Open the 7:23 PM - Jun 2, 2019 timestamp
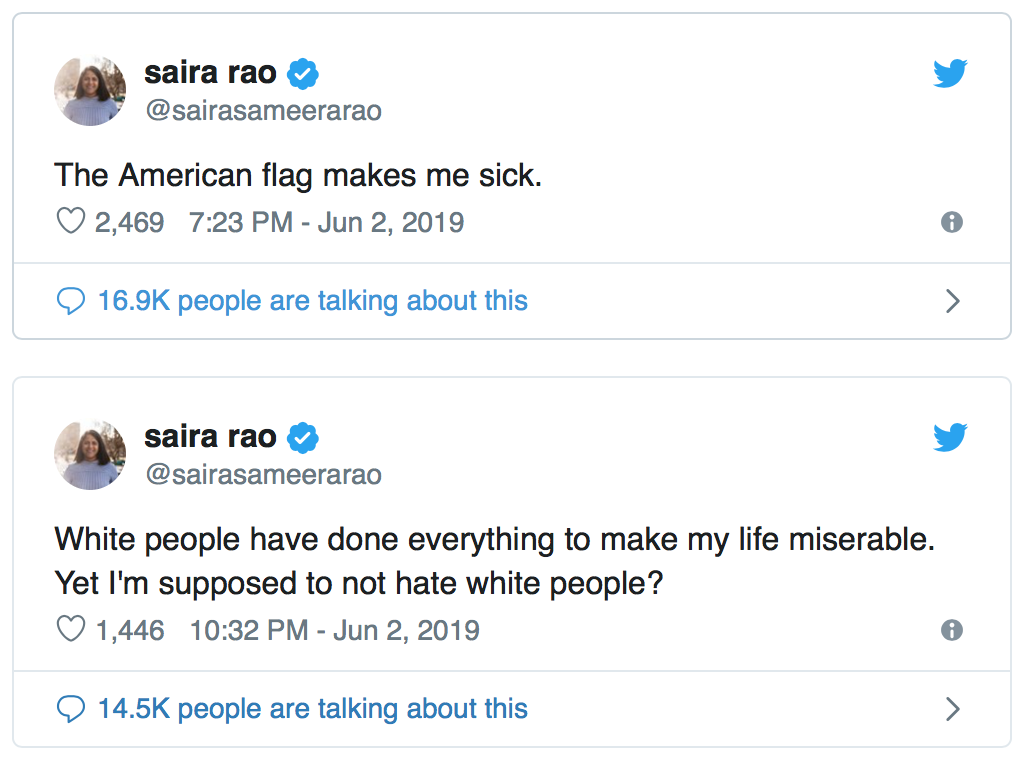The height and width of the screenshot is (762, 1026). point(327,222)
